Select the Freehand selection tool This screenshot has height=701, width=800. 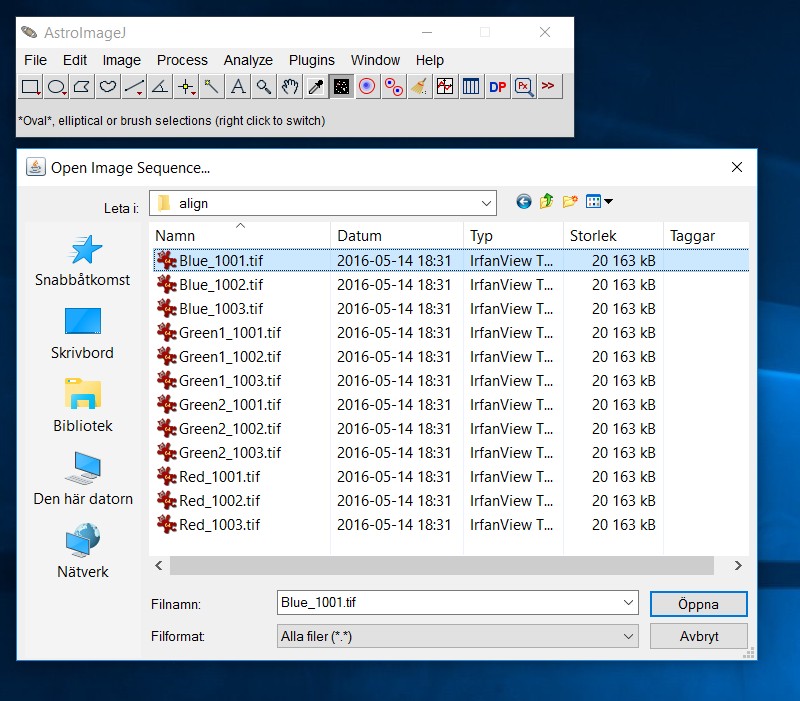pos(108,86)
